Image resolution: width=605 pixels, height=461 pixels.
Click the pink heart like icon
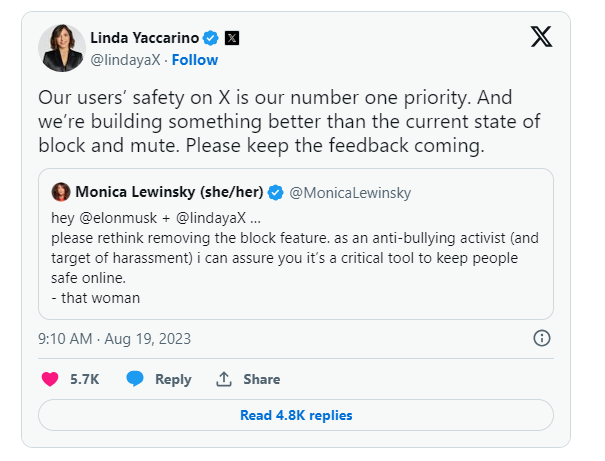(x=50, y=379)
